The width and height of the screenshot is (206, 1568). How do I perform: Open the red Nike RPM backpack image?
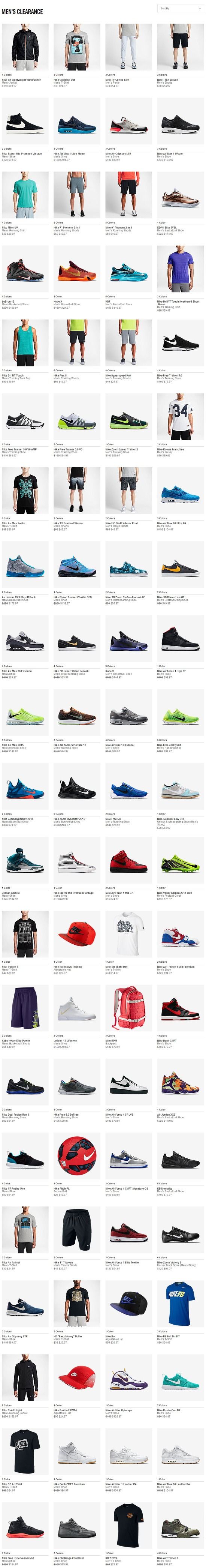(x=129, y=1008)
